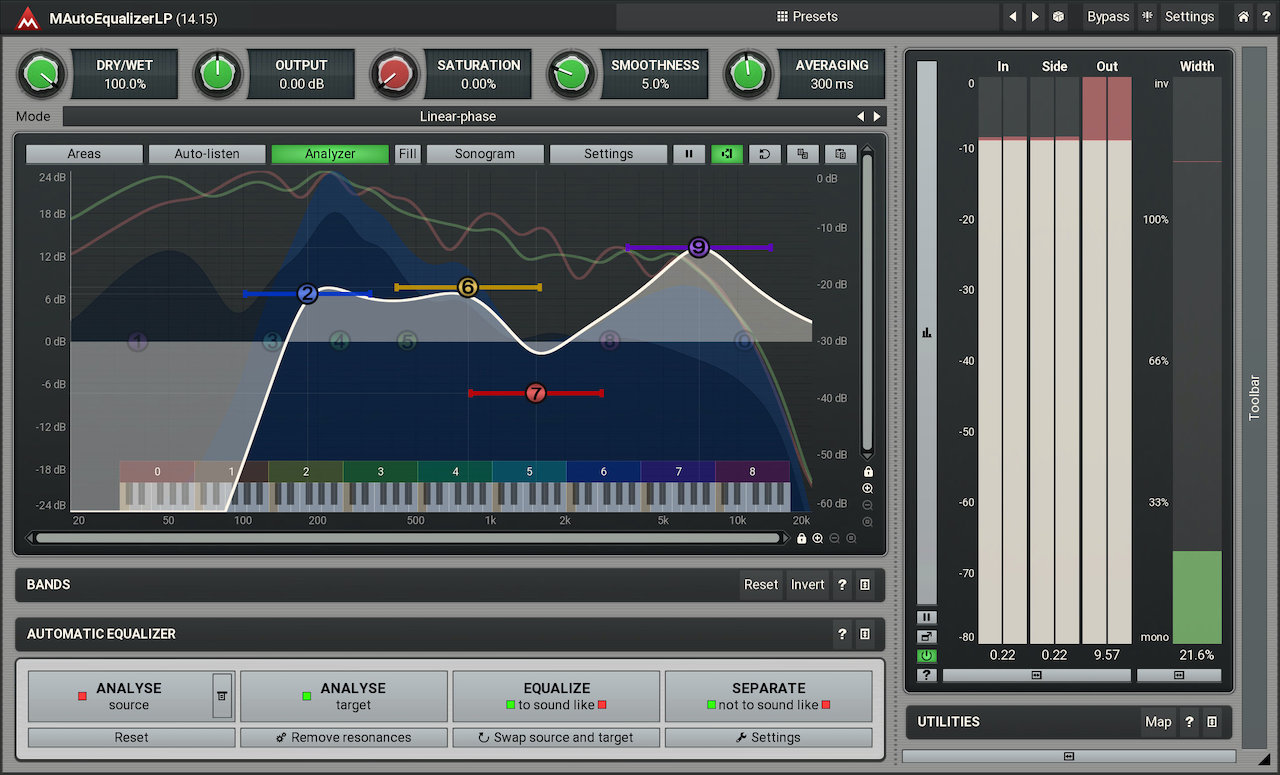The height and width of the screenshot is (775, 1280).
Task: Open the Bands panel help icon
Action: 842,585
